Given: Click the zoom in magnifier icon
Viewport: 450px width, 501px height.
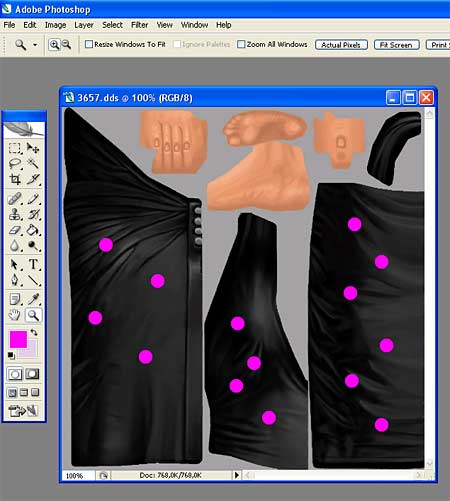Looking at the screenshot, I should pyautogui.click(x=54, y=44).
